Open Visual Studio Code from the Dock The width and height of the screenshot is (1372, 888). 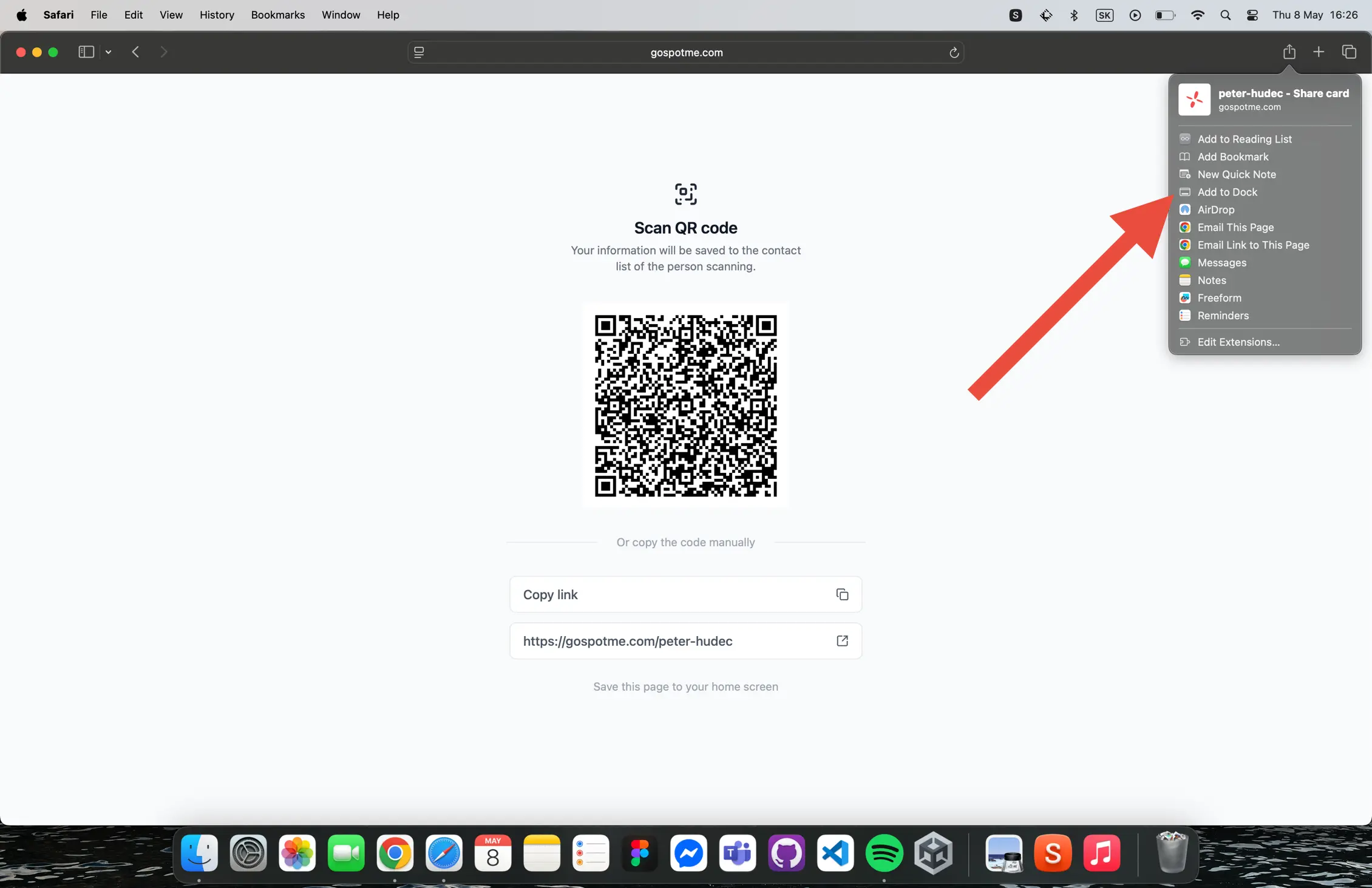(x=835, y=853)
